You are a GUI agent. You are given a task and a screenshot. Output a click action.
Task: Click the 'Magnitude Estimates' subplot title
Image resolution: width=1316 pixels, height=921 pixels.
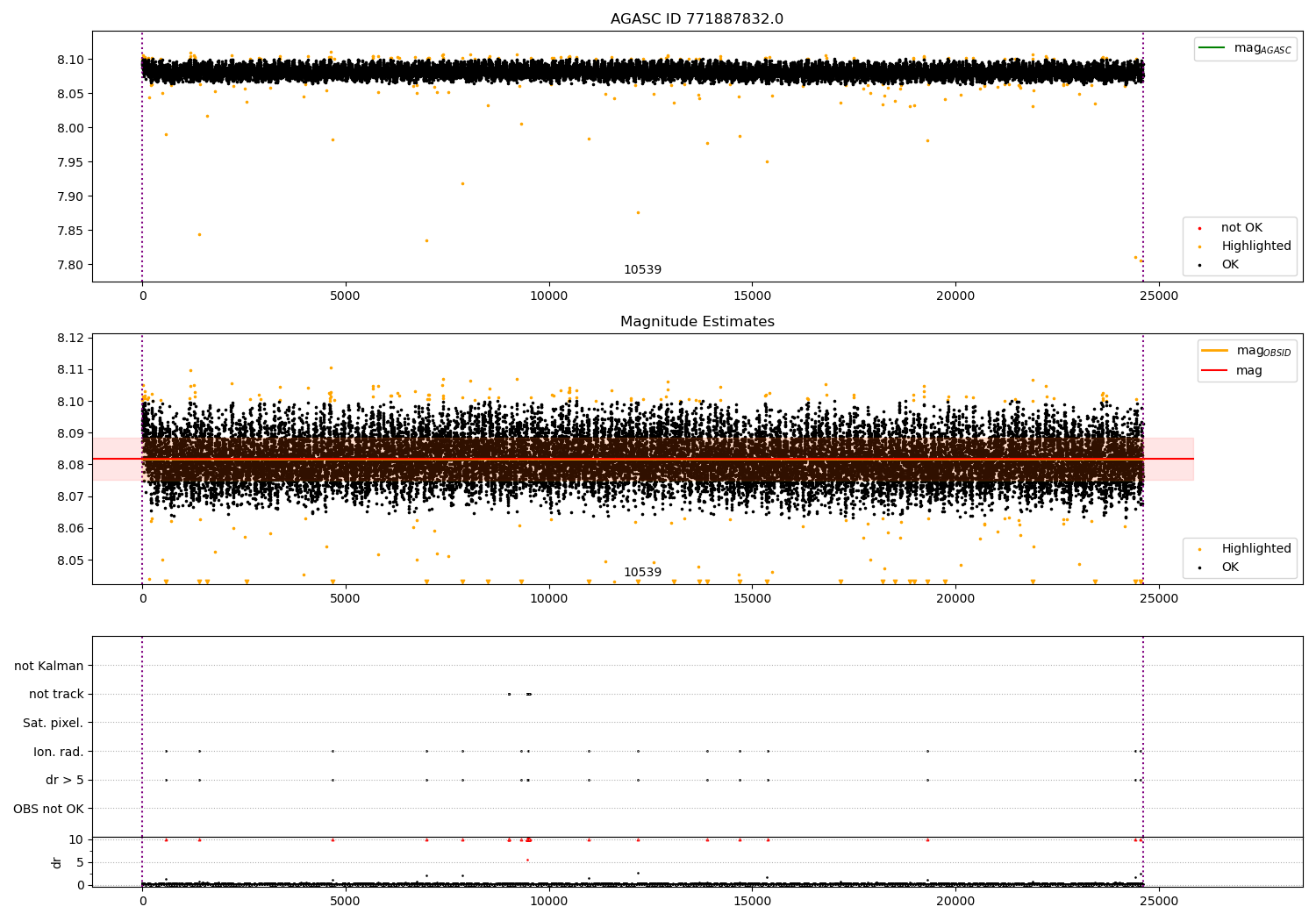point(697,322)
